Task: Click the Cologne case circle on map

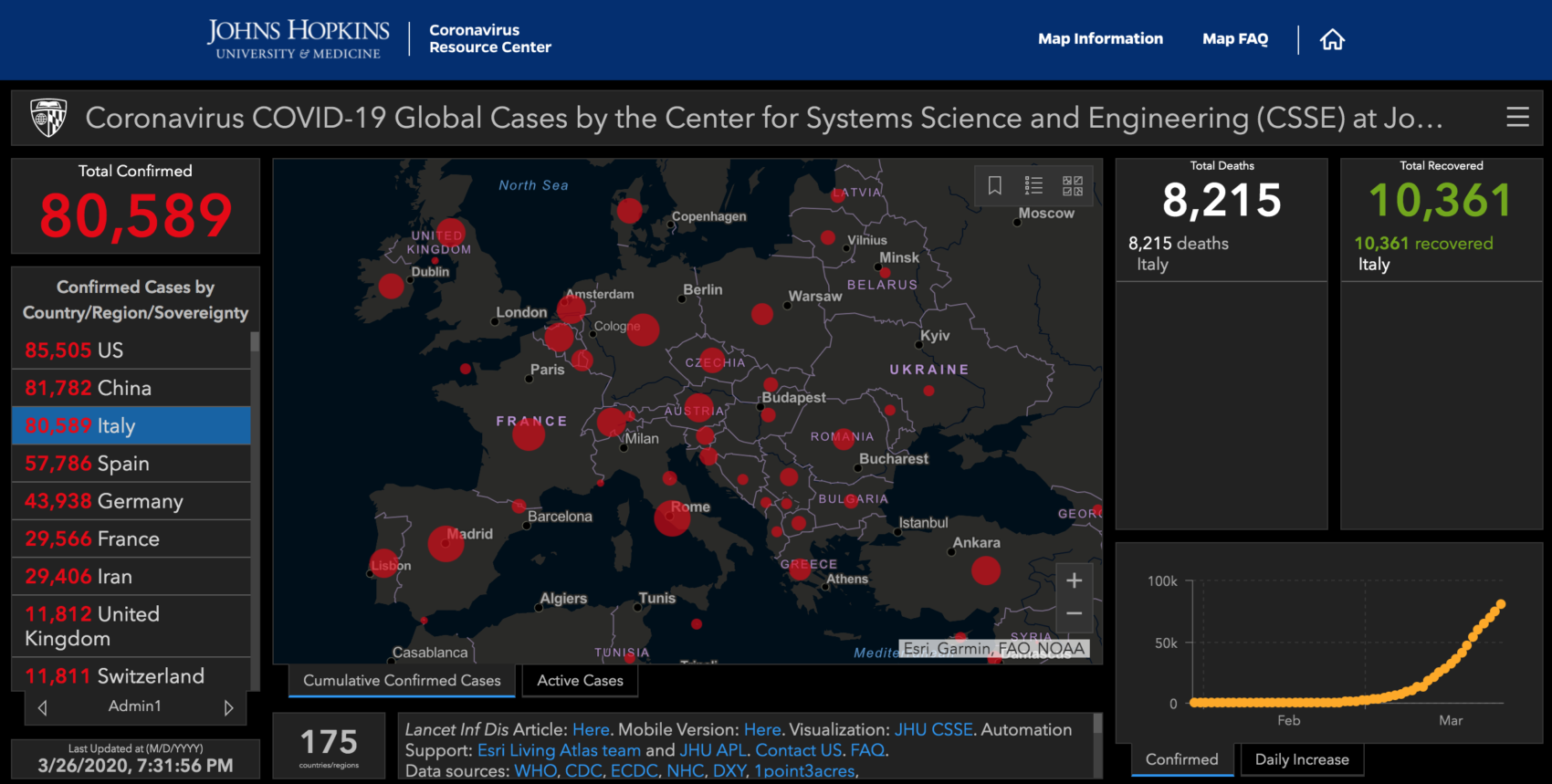Action: coord(643,329)
